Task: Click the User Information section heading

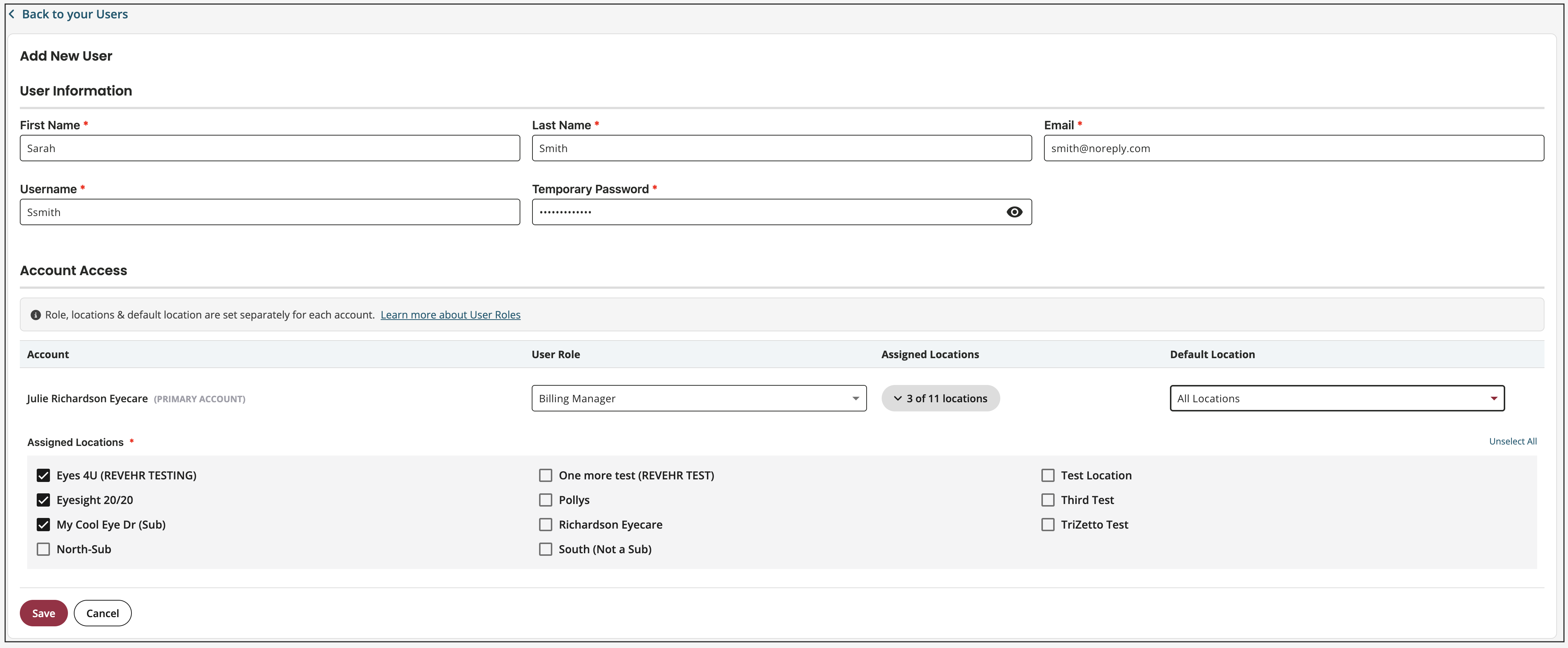Action: point(76,91)
